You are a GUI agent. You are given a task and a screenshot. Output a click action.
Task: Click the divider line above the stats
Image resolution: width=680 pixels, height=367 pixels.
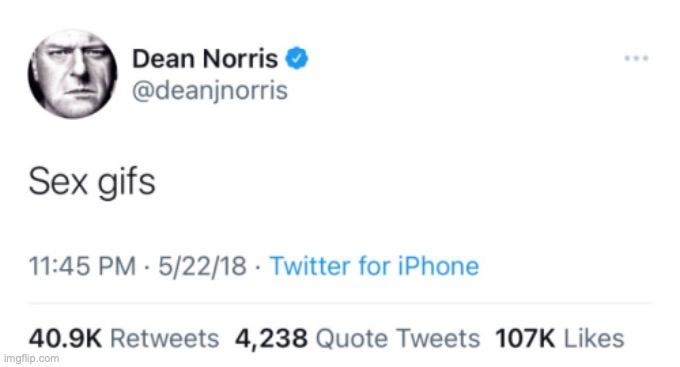(340, 303)
